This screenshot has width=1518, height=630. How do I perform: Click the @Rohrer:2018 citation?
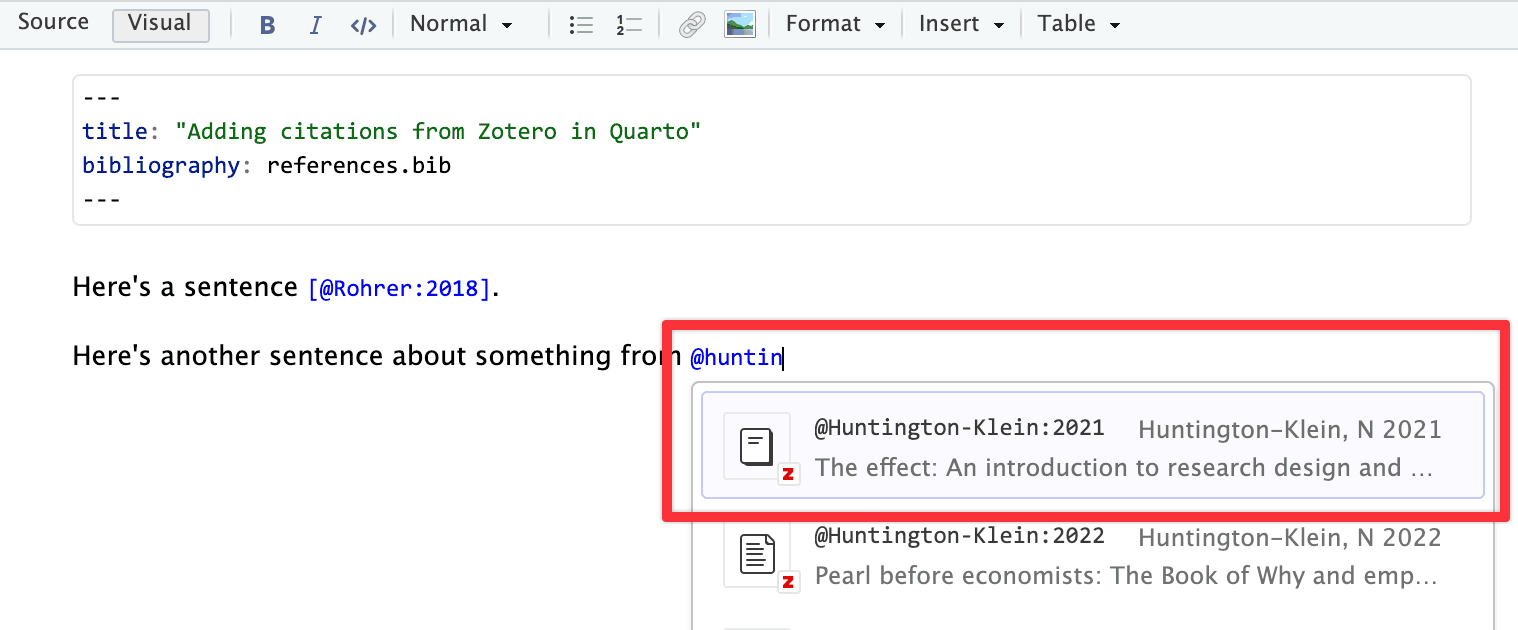coord(399,289)
